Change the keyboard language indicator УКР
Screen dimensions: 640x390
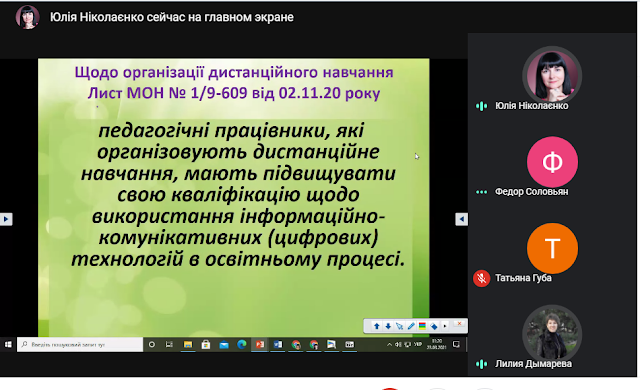tap(418, 344)
